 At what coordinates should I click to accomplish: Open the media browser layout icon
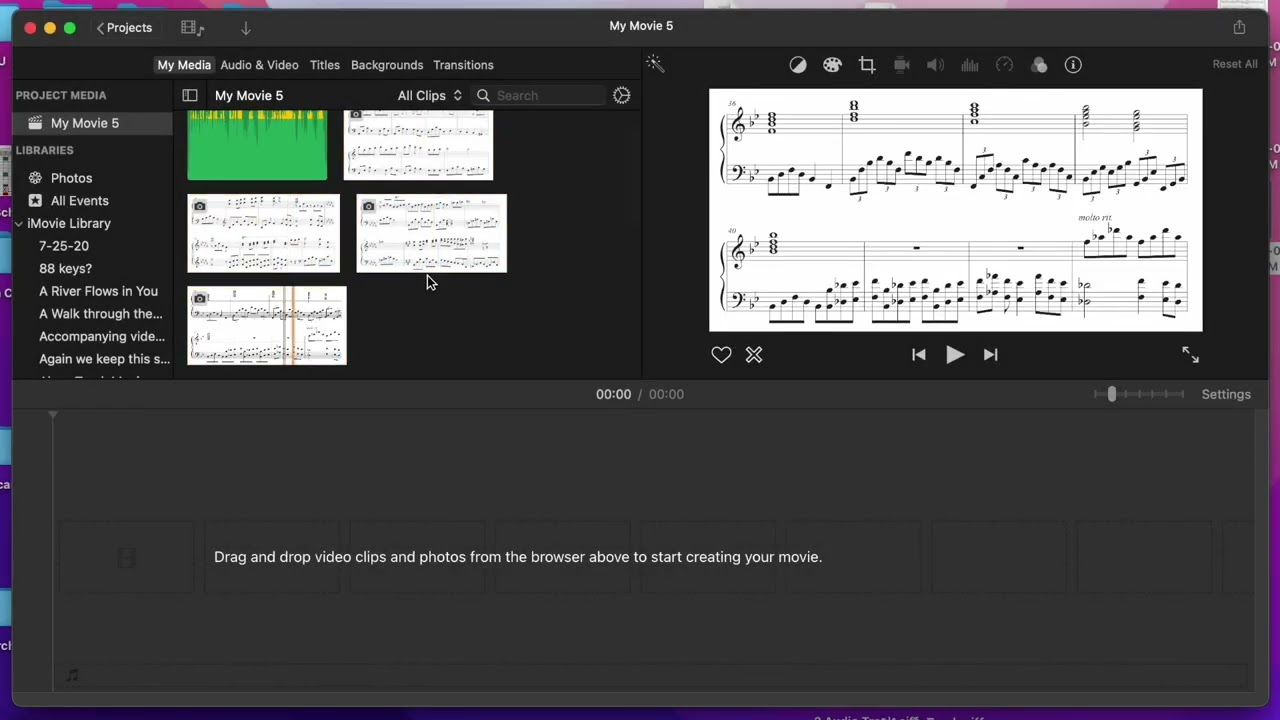click(x=193, y=28)
